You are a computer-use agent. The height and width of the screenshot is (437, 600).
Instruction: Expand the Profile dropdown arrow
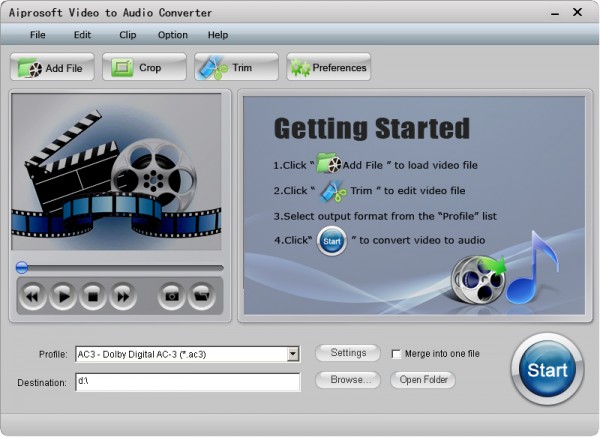coord(293,354)
